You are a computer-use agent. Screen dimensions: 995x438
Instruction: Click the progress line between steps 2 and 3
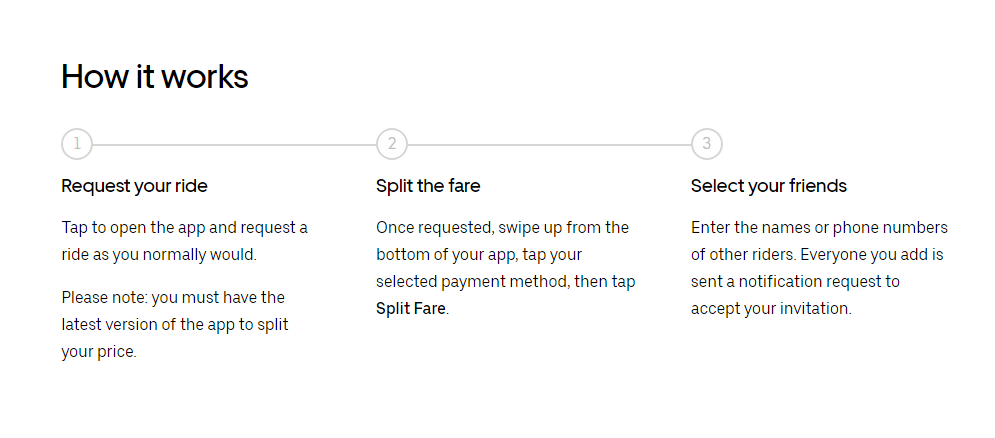click(549, 145)
